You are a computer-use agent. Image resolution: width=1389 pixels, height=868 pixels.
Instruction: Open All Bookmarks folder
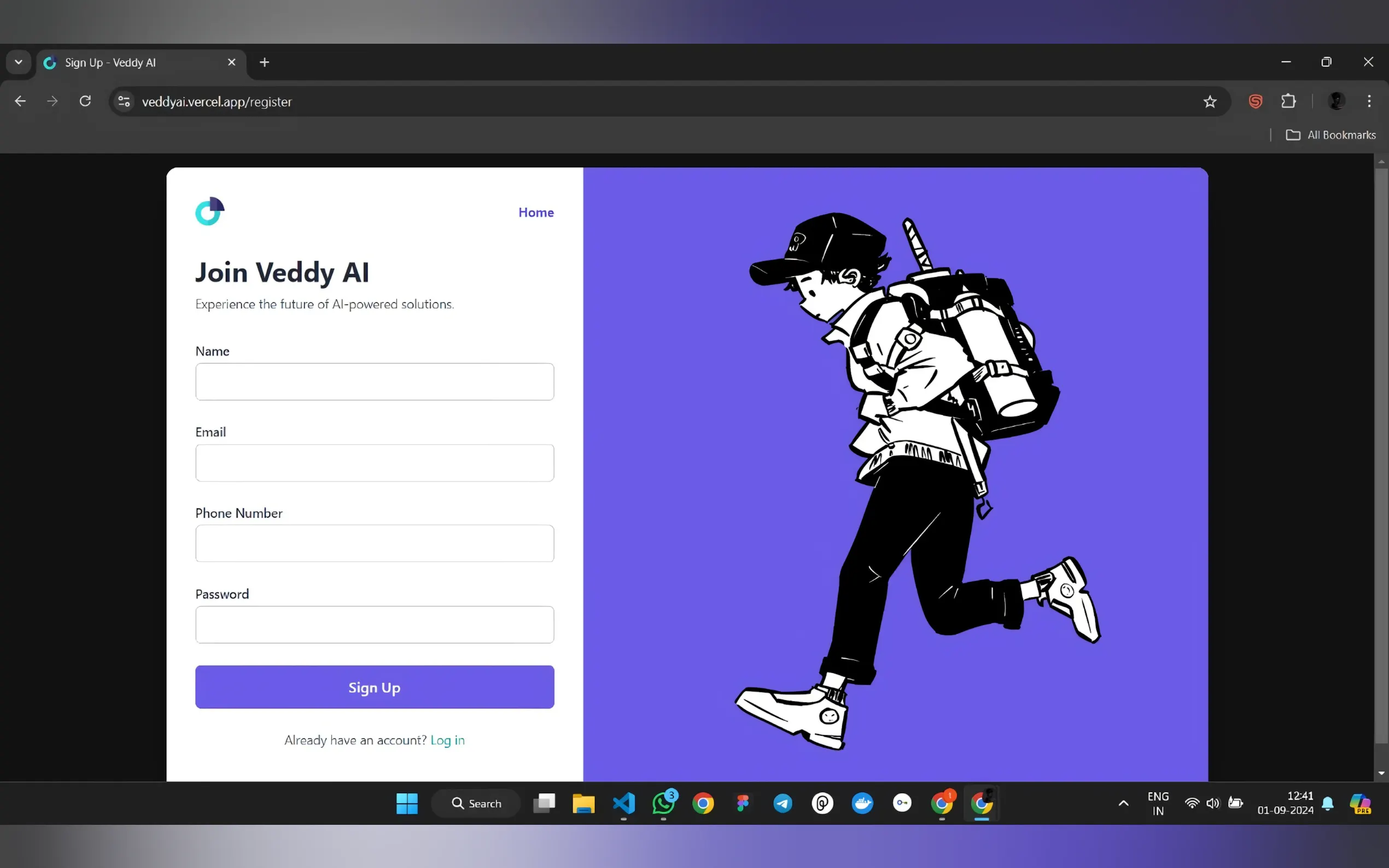click(1330, 135)
